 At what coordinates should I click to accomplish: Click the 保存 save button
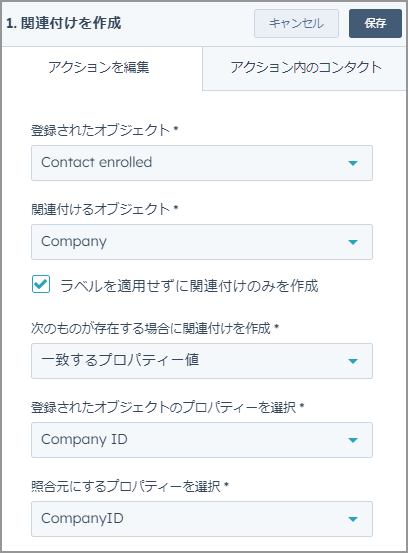(x=375, y=24)
